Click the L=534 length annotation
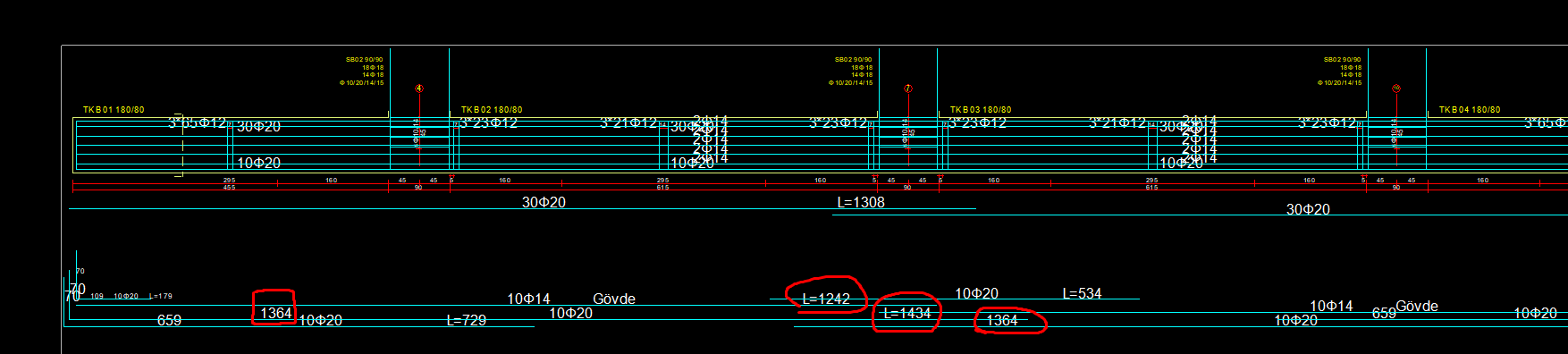 [x=1082, y=293]
